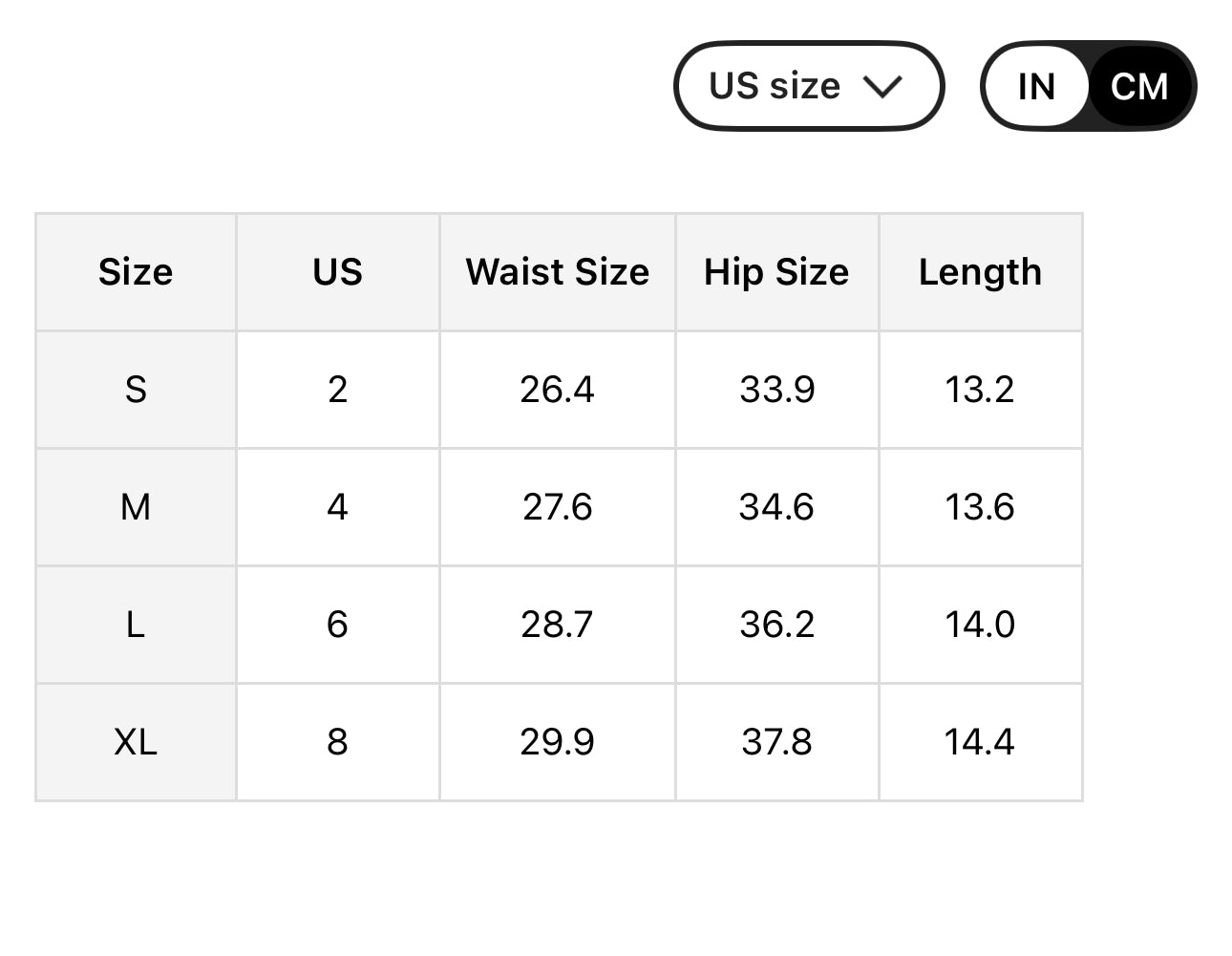Select the XL size row label

tap(136, 742)
